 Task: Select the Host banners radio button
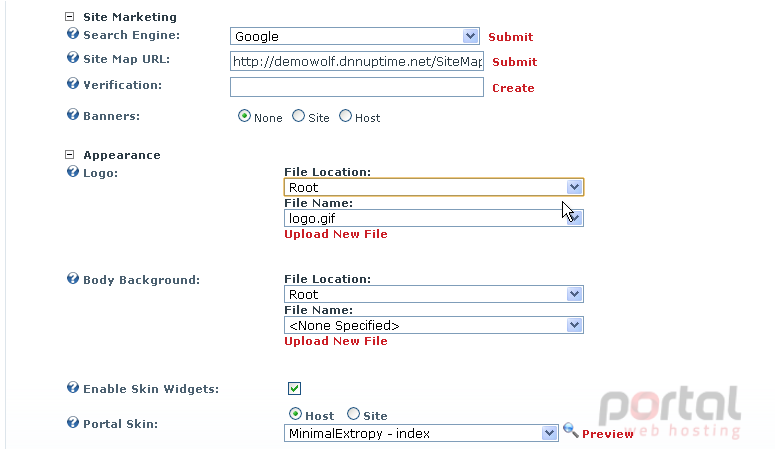coord(345,116)
